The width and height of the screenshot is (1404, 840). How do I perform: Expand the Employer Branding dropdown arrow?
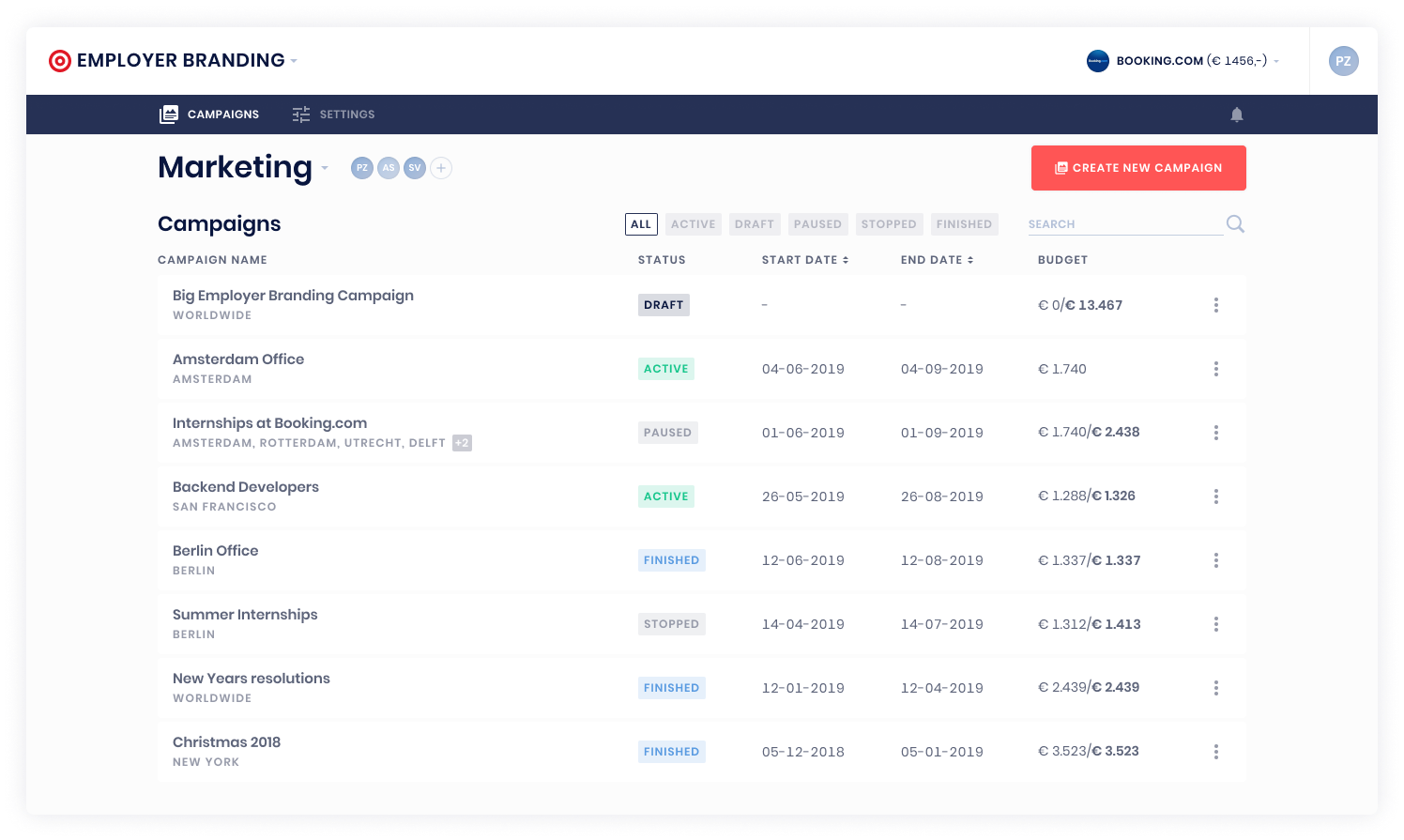point(294,61)
